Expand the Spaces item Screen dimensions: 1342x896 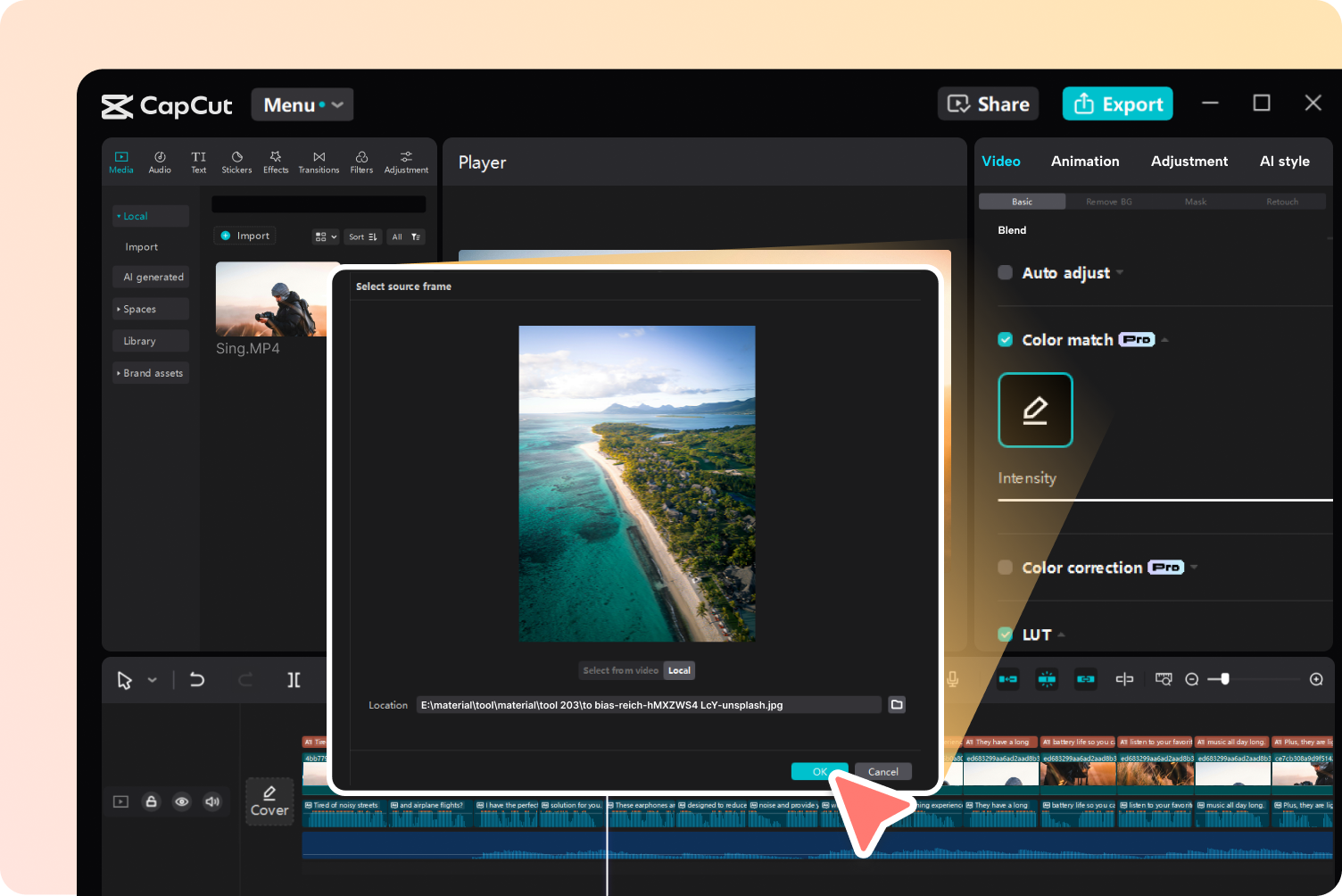tap(119, 309)
